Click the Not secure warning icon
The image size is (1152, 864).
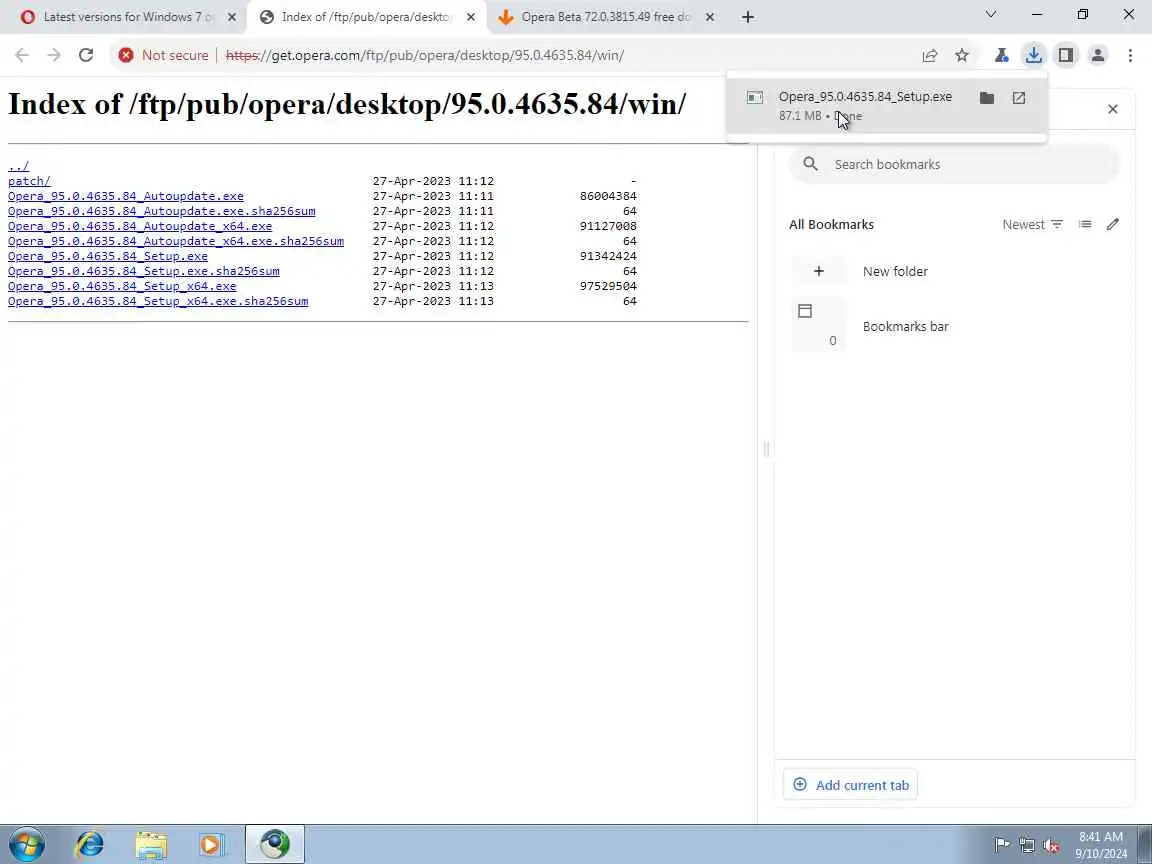pos(126,55)
